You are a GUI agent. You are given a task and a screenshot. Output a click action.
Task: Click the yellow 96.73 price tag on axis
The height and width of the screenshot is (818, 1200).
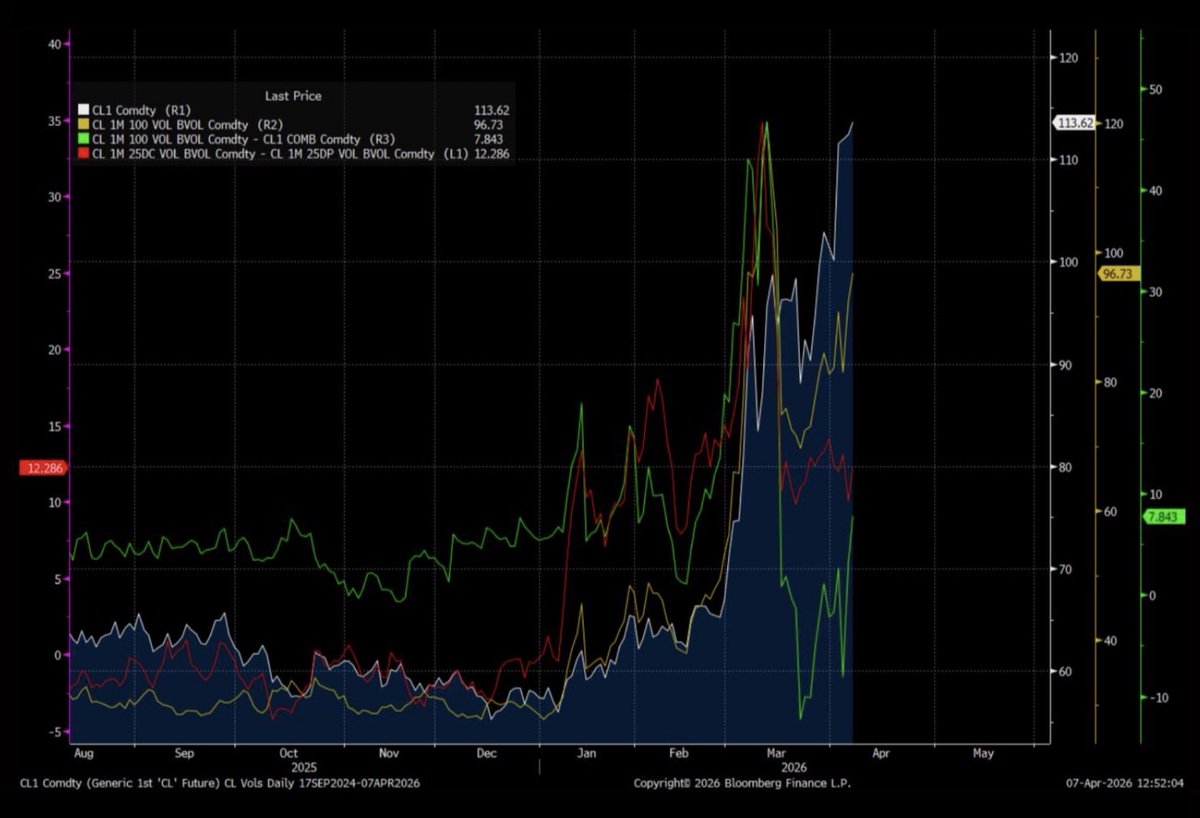1119,273
